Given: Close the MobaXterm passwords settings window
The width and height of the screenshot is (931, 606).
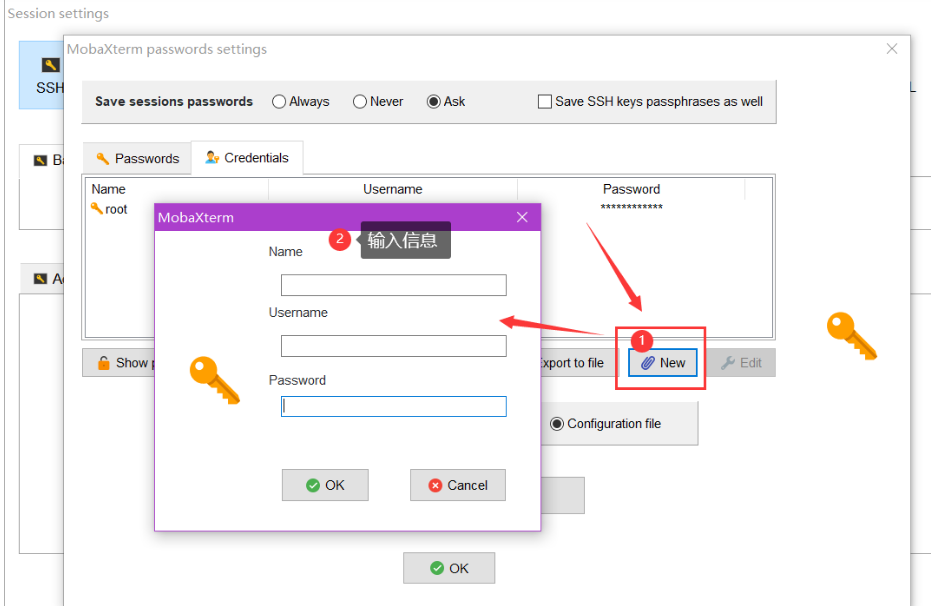Looking at the screenshot, I should (x=892, y=49).
